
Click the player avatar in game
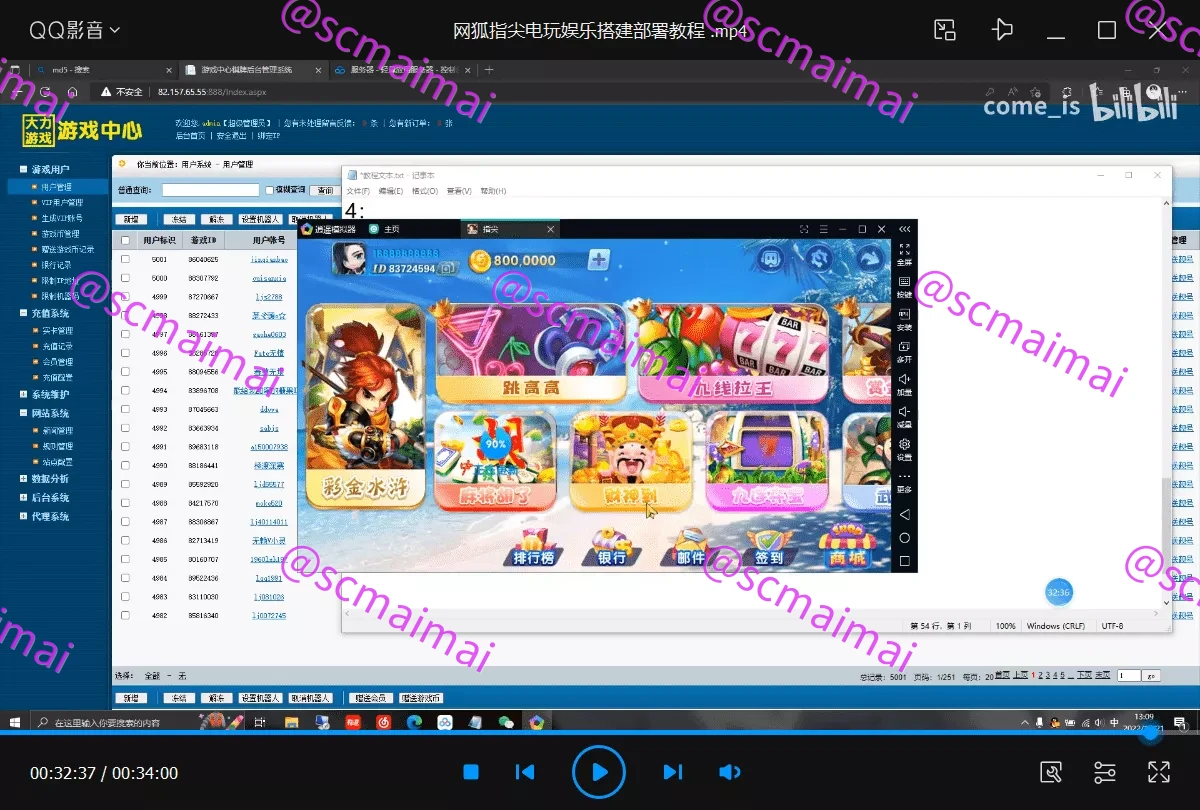click(351, 259)
